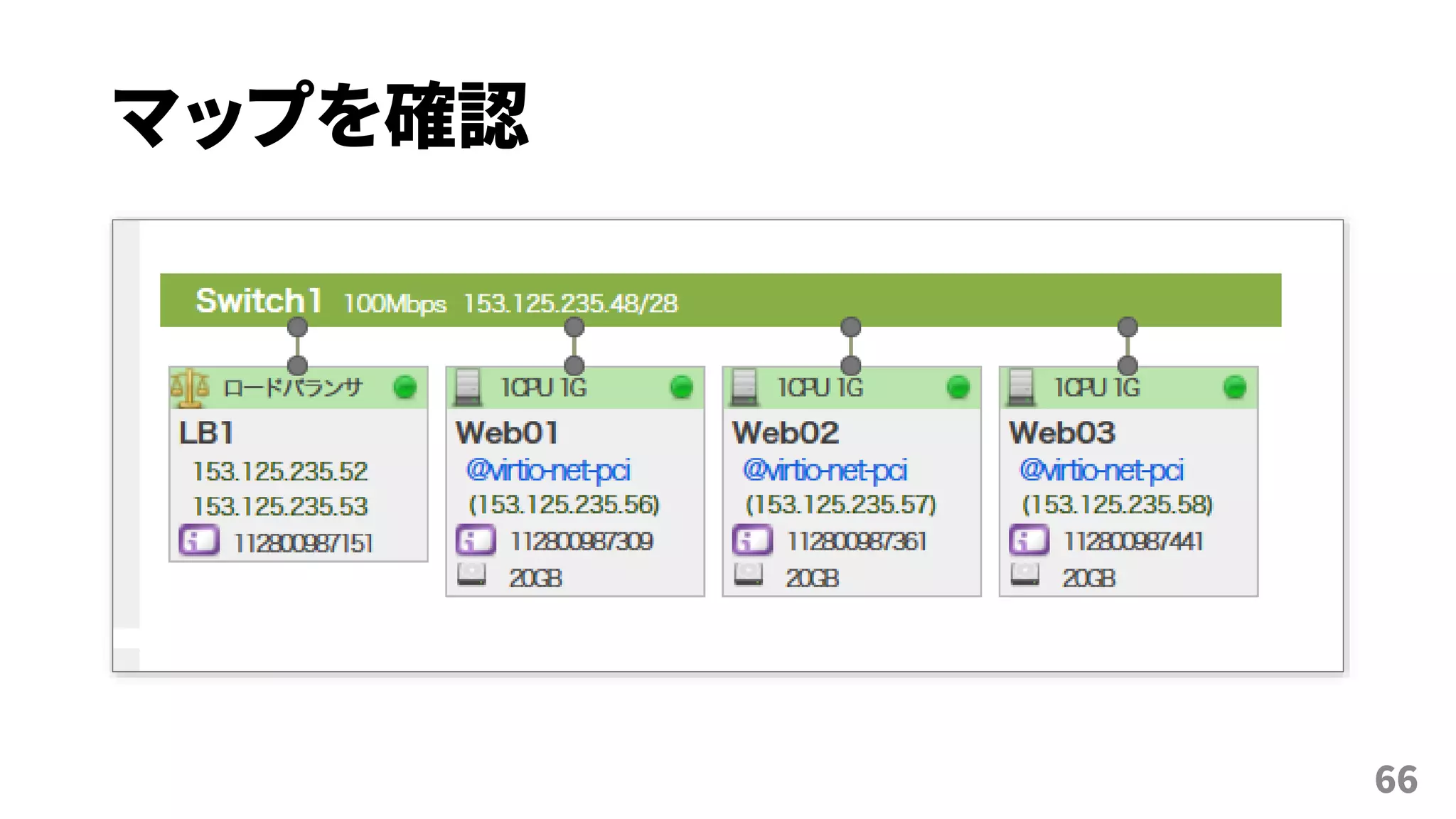The image size is (1456, 819).
Task: Open the Web02 @virtio-net-pci link
Action: click(x=825, y=471)
